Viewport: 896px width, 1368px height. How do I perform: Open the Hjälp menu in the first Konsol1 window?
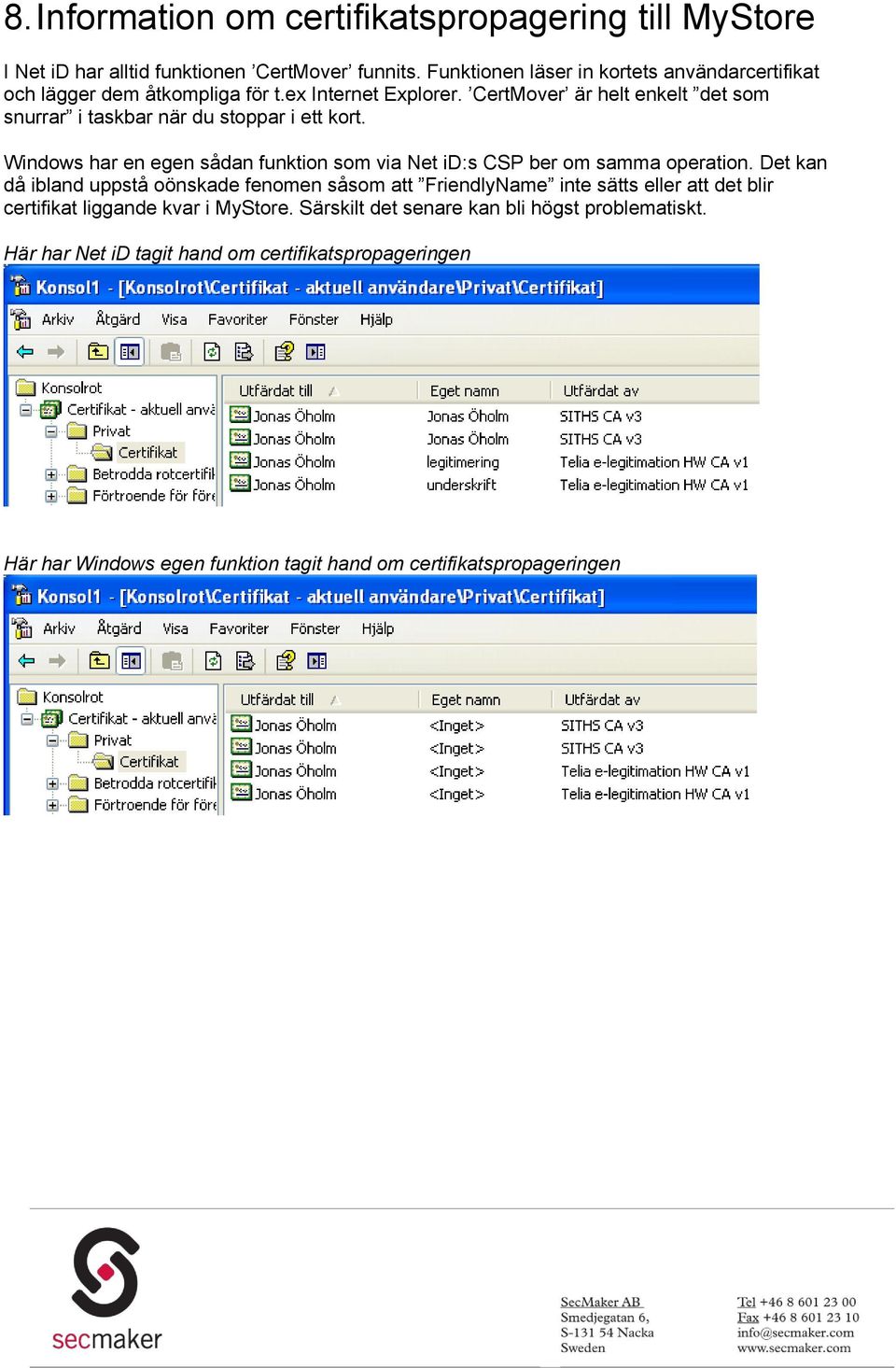point(376,319)
